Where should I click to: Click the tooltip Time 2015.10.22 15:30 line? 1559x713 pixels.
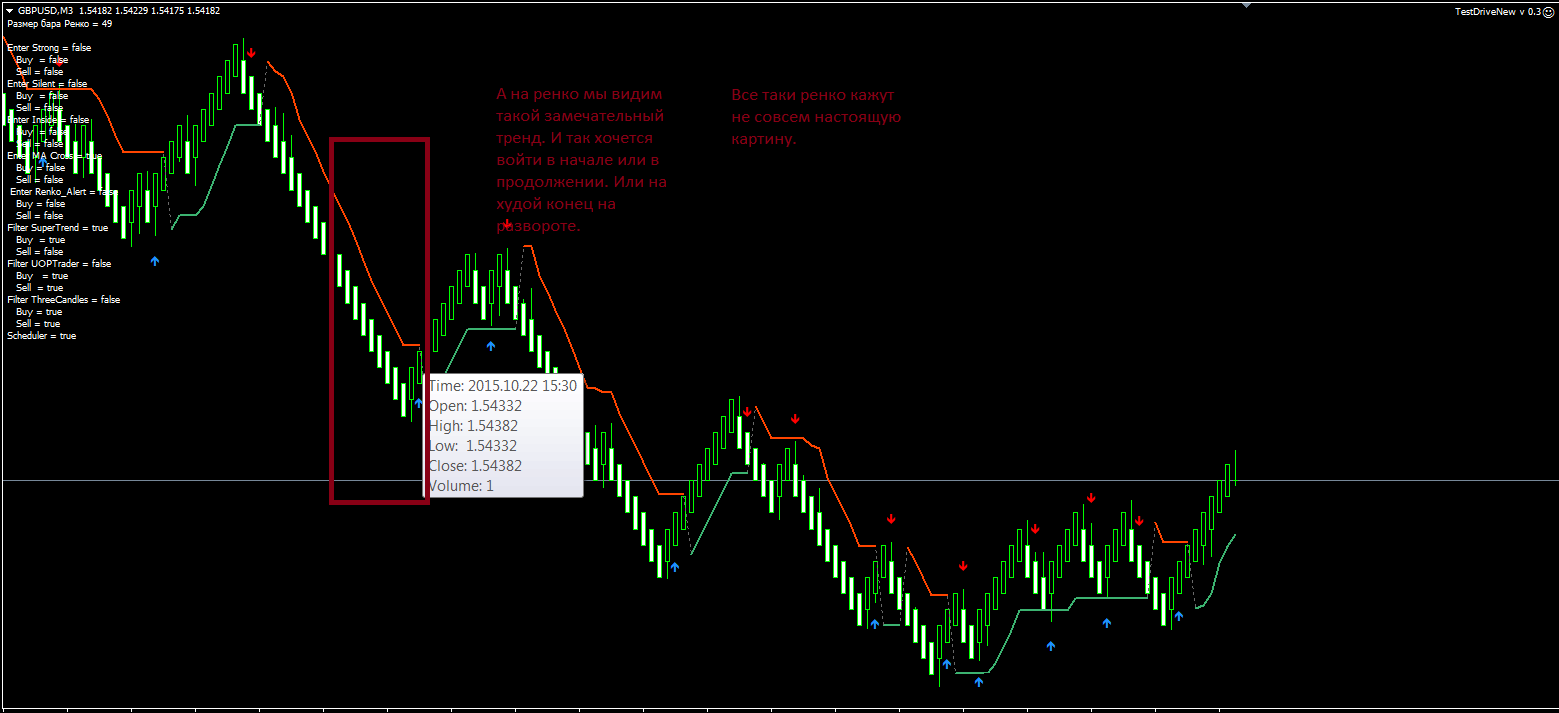click(x=503, y=385)
